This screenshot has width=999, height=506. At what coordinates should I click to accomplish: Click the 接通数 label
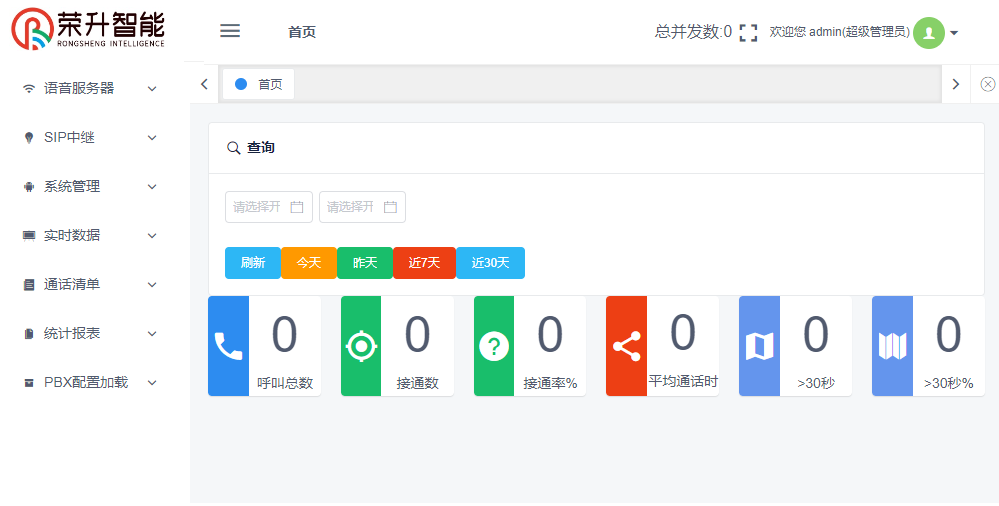(x=417, y=383)
